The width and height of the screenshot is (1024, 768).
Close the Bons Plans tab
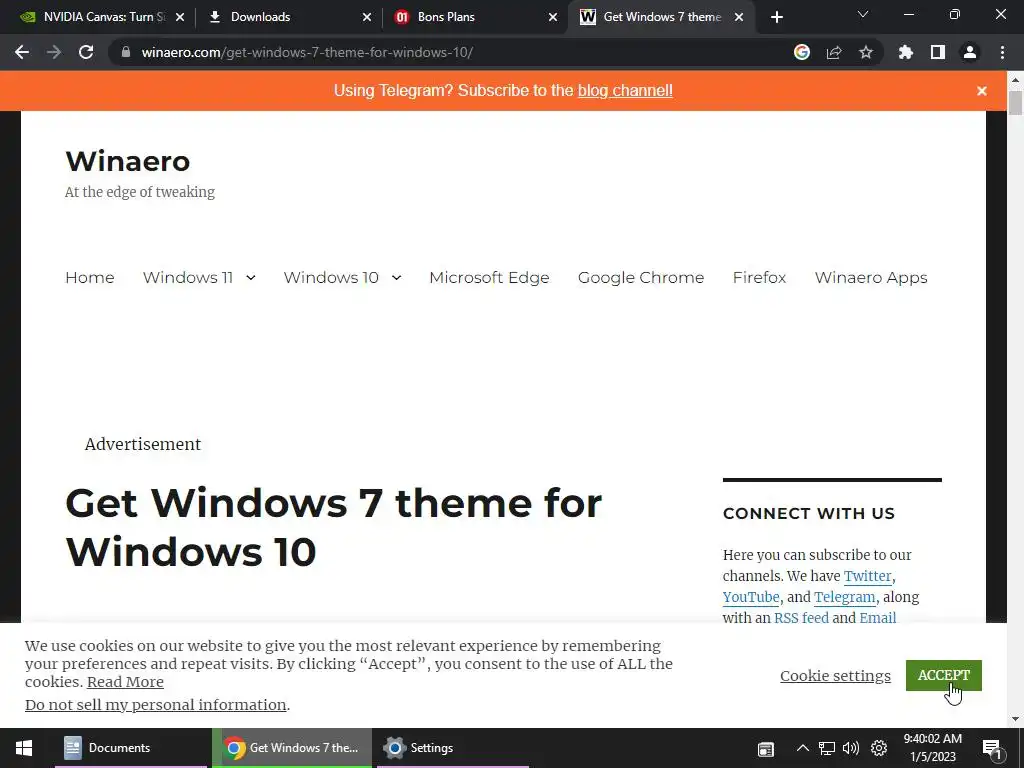pyautogui.click(x=553, y=17)
